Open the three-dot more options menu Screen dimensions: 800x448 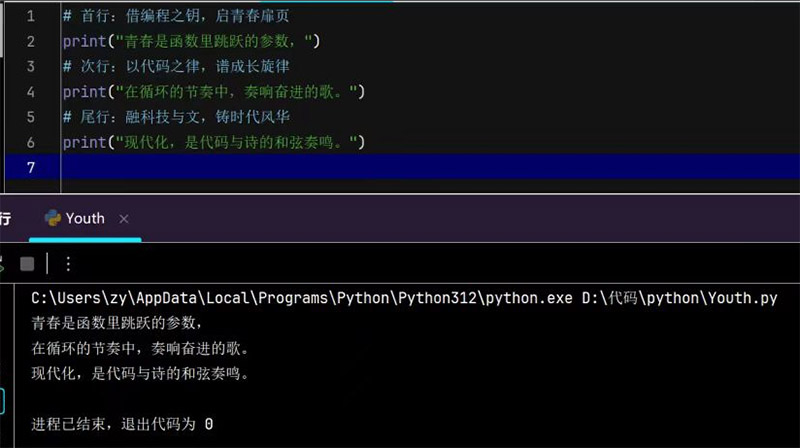coord(68,264)
